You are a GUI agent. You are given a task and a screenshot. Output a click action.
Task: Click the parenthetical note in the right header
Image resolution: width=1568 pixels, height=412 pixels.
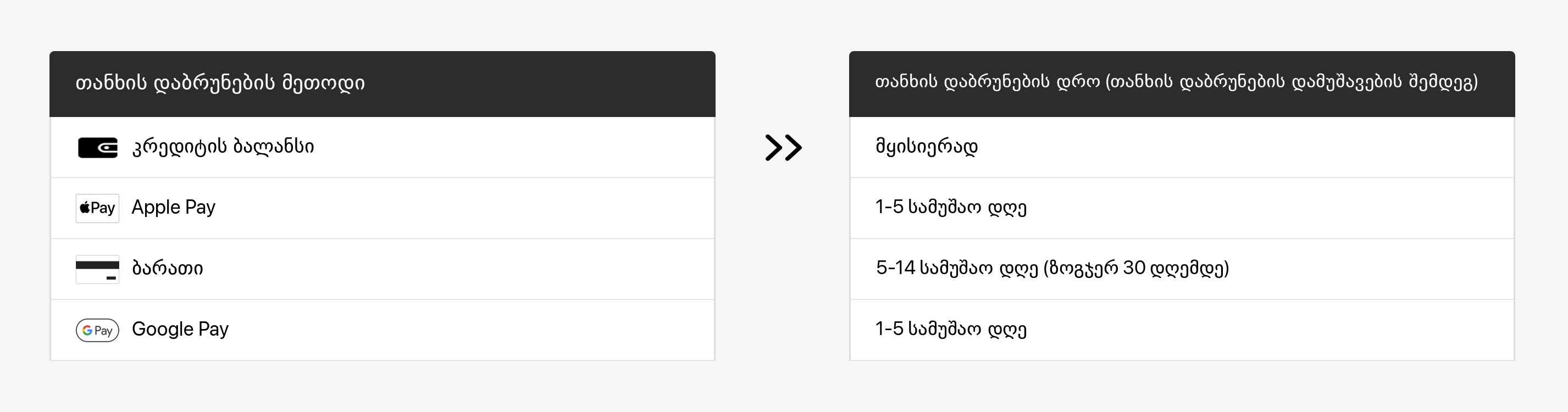(1291, 82)
